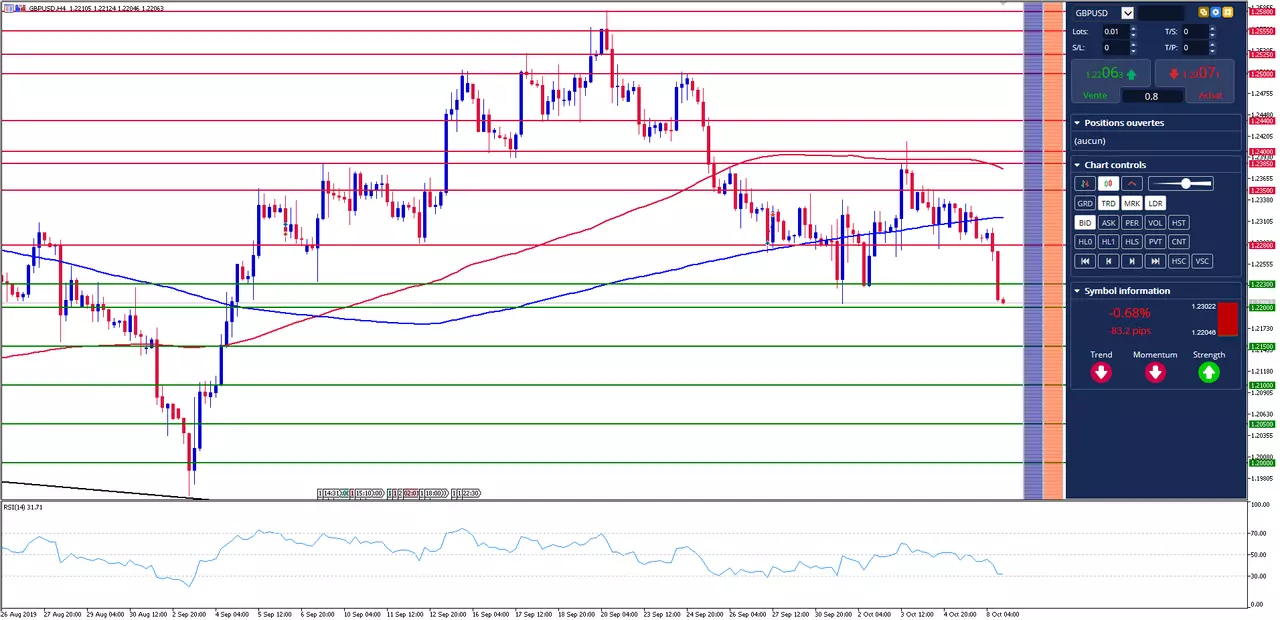The width and height of the screenshot is (1280, 620).
Task: Open the GBPUSD symbol dropdown
Action: pos(1128,13)
